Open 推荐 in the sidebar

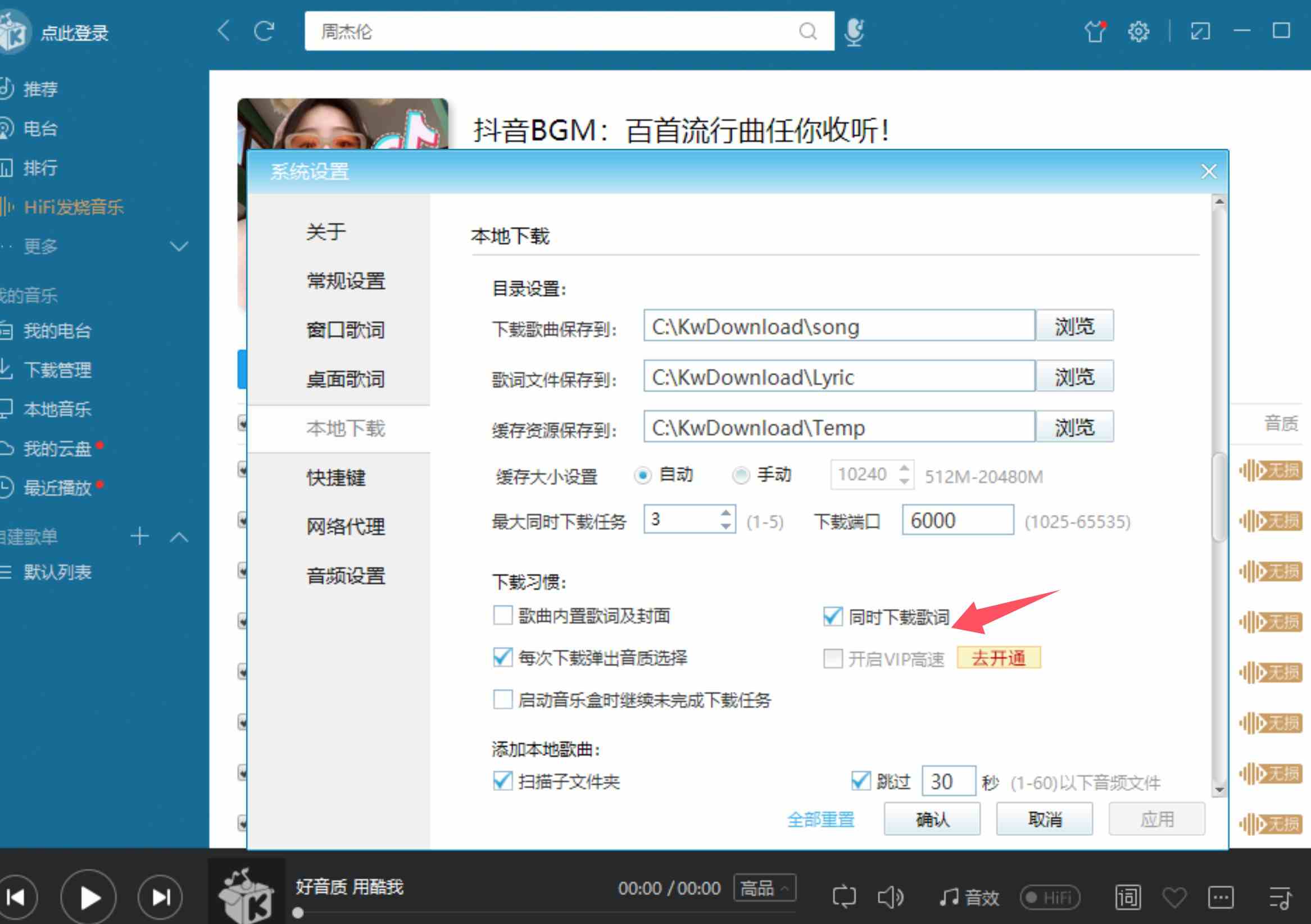(x=40, y=89)
